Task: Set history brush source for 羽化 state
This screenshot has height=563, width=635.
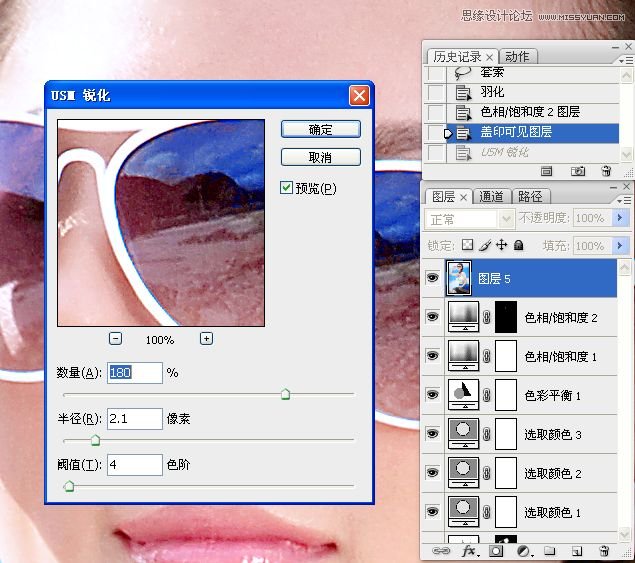Action: click(x=435, y=92)
